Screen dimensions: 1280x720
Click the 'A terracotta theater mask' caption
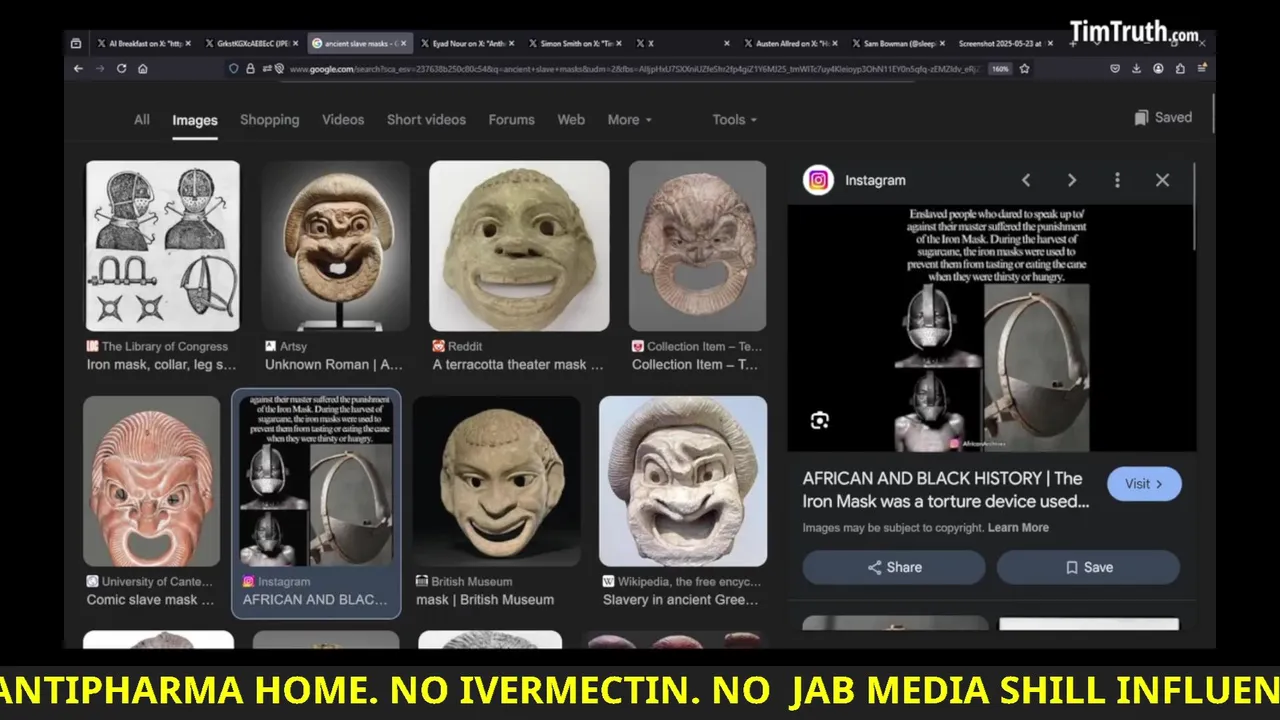(518, 364)
